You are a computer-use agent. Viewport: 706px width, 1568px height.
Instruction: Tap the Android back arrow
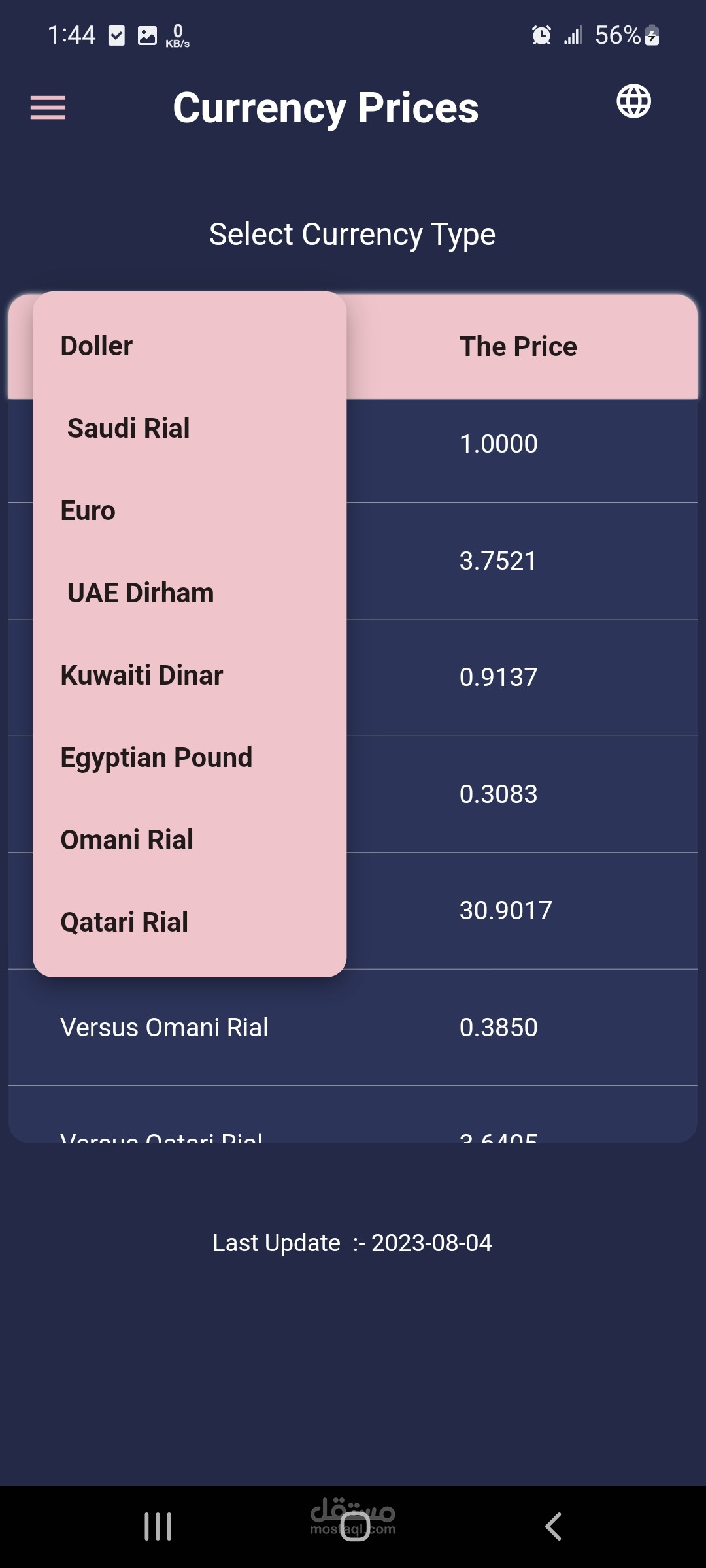pyautogui.click(x=553, y=1527)
